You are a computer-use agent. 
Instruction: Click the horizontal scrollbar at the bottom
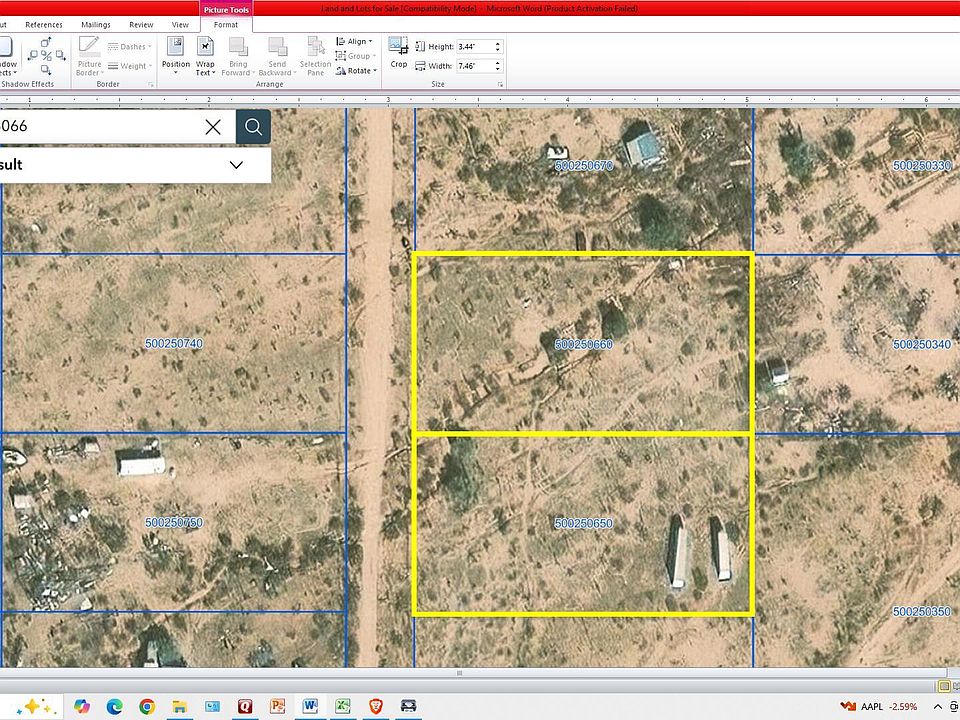460,673
